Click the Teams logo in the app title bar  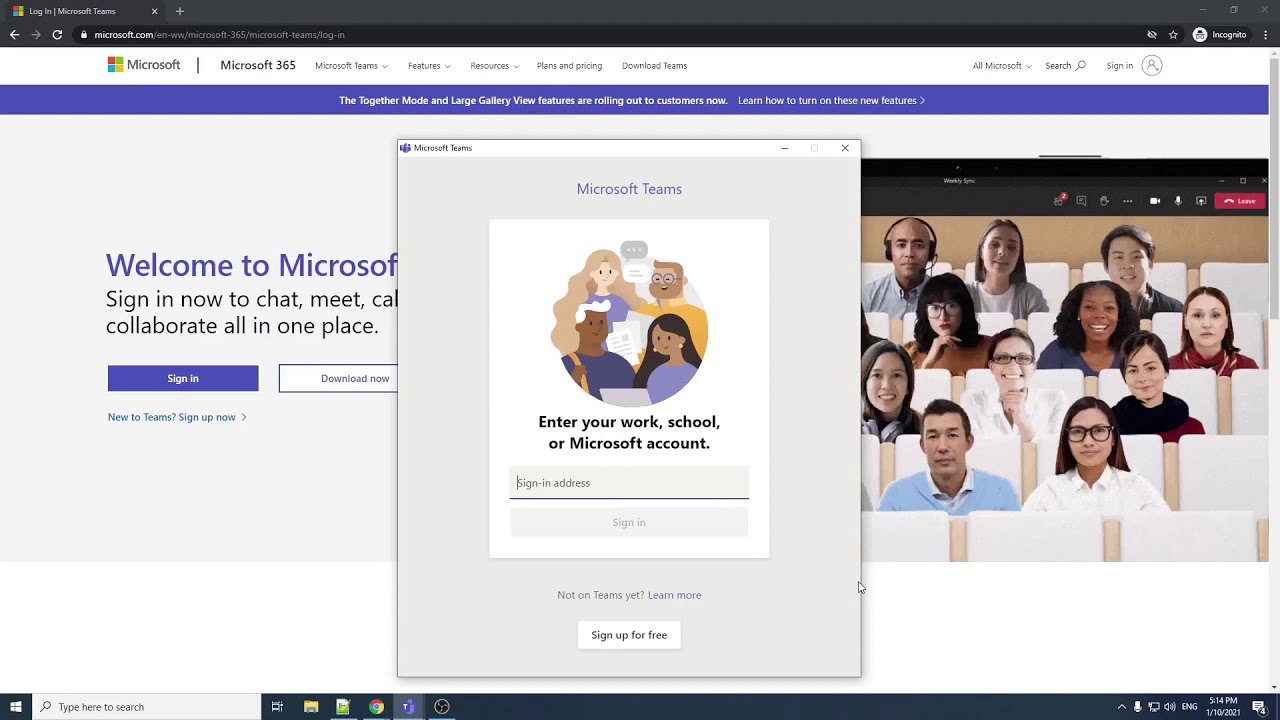point(405,148)
